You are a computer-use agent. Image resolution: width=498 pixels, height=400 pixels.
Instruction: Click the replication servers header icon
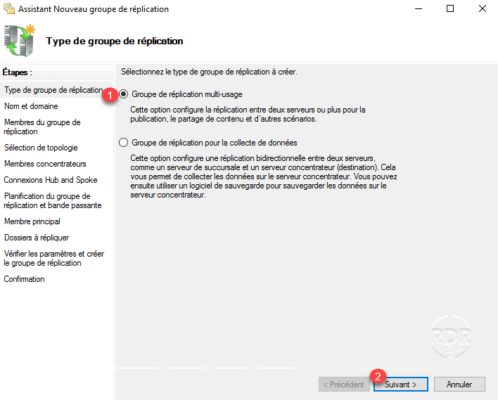click(x=19, y=41)
